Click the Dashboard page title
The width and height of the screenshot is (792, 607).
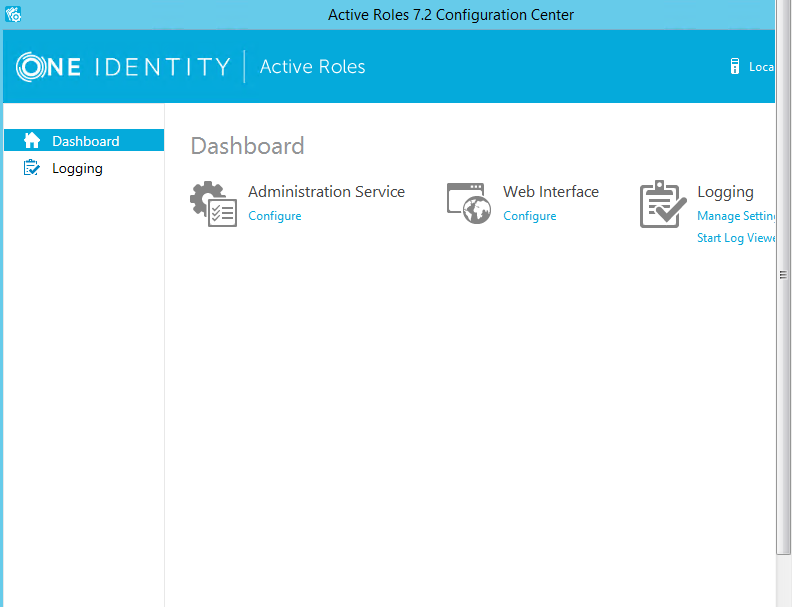click(248, 146)
